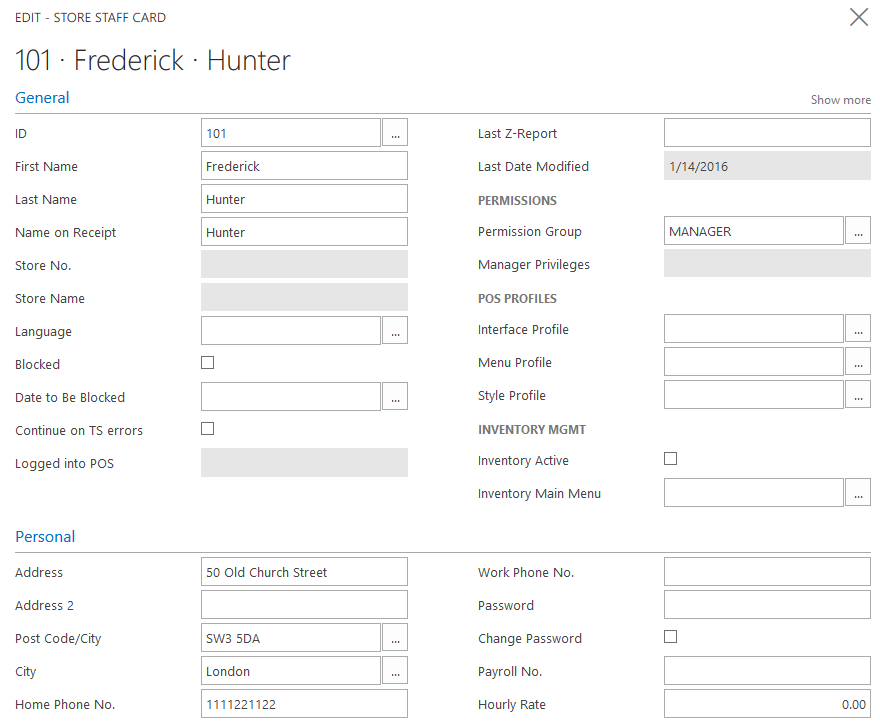Click the Inventory Main Menu lookup button
This screenshot has width=880, height=725.
click(858, 493)
